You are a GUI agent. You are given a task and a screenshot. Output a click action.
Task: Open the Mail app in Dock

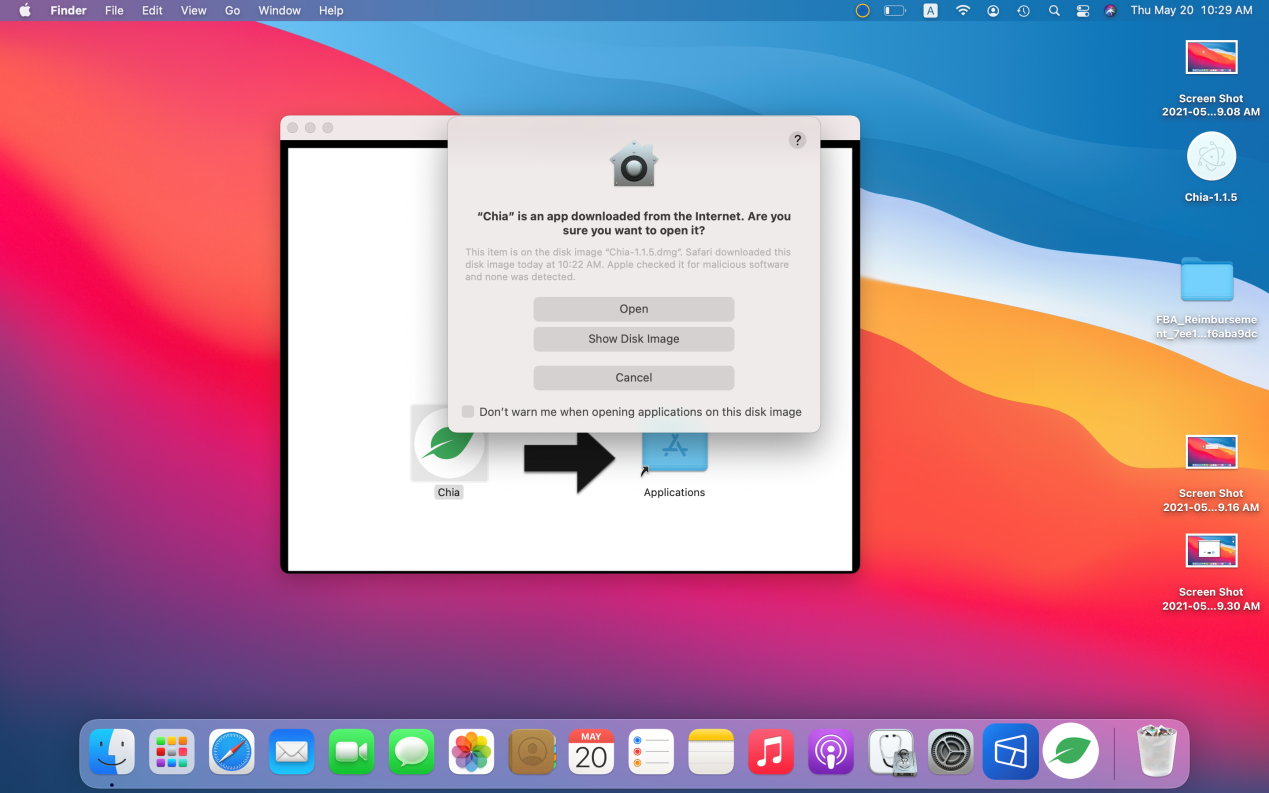[x=292, y=752]
